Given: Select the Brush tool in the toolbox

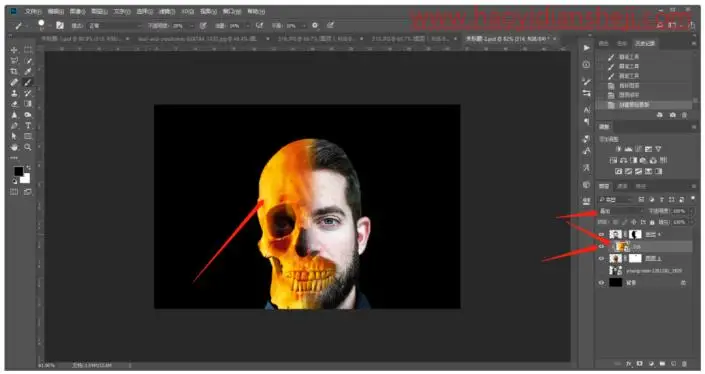Looking at the screenshot, I should tap(28, 82).
